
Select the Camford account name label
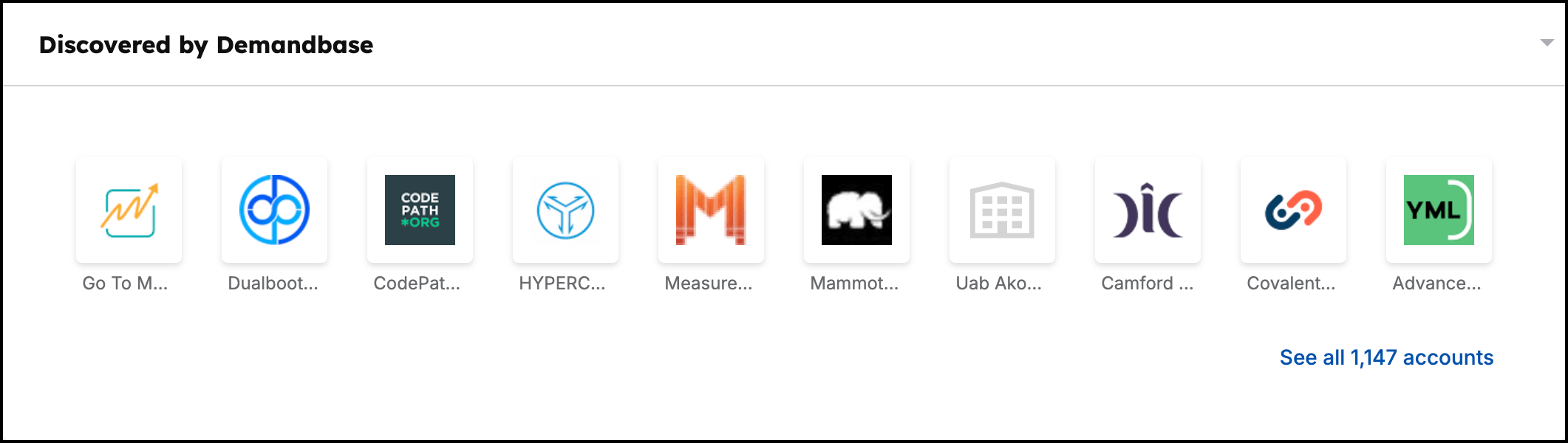click(1146, 283)
